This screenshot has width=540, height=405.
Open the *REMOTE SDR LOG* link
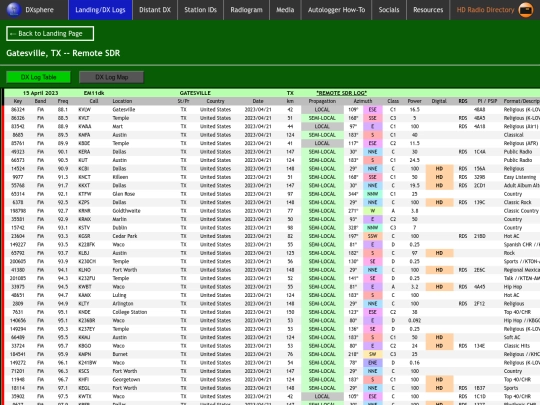341,93
